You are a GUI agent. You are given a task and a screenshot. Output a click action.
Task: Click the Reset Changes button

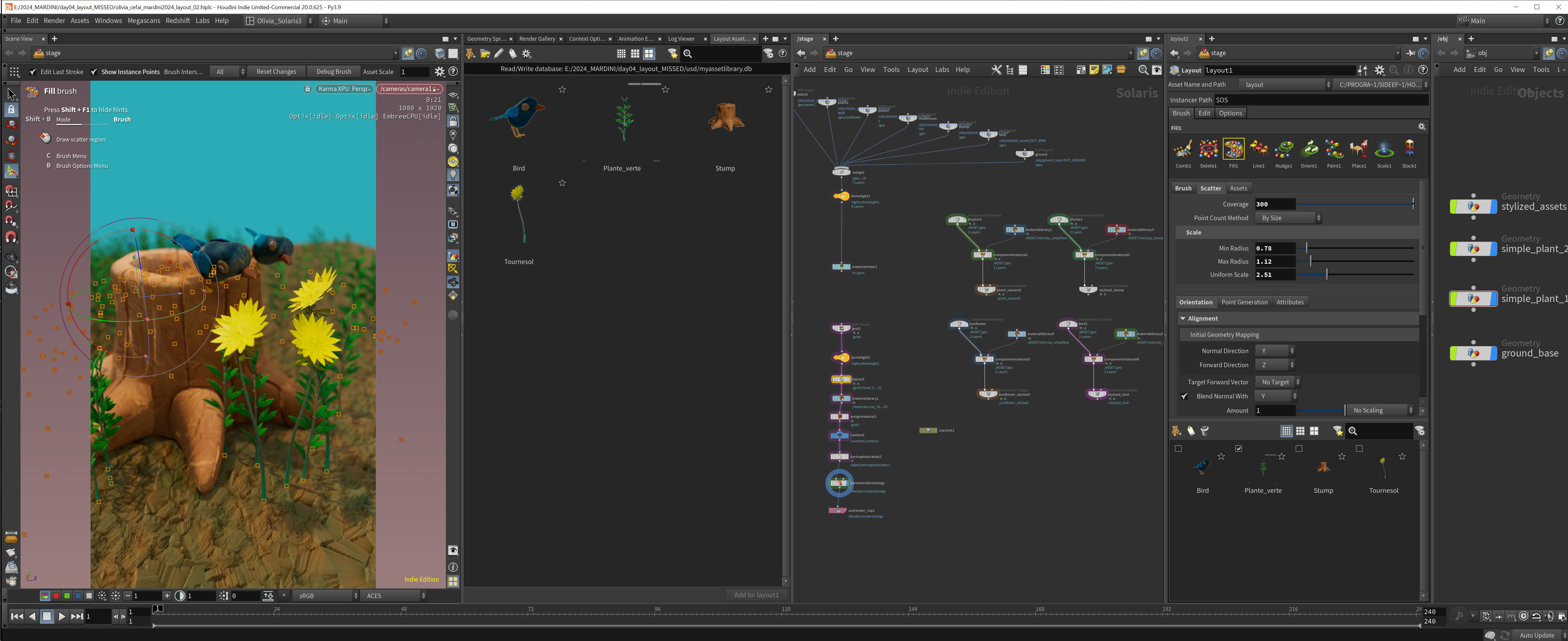click(276, 72)
